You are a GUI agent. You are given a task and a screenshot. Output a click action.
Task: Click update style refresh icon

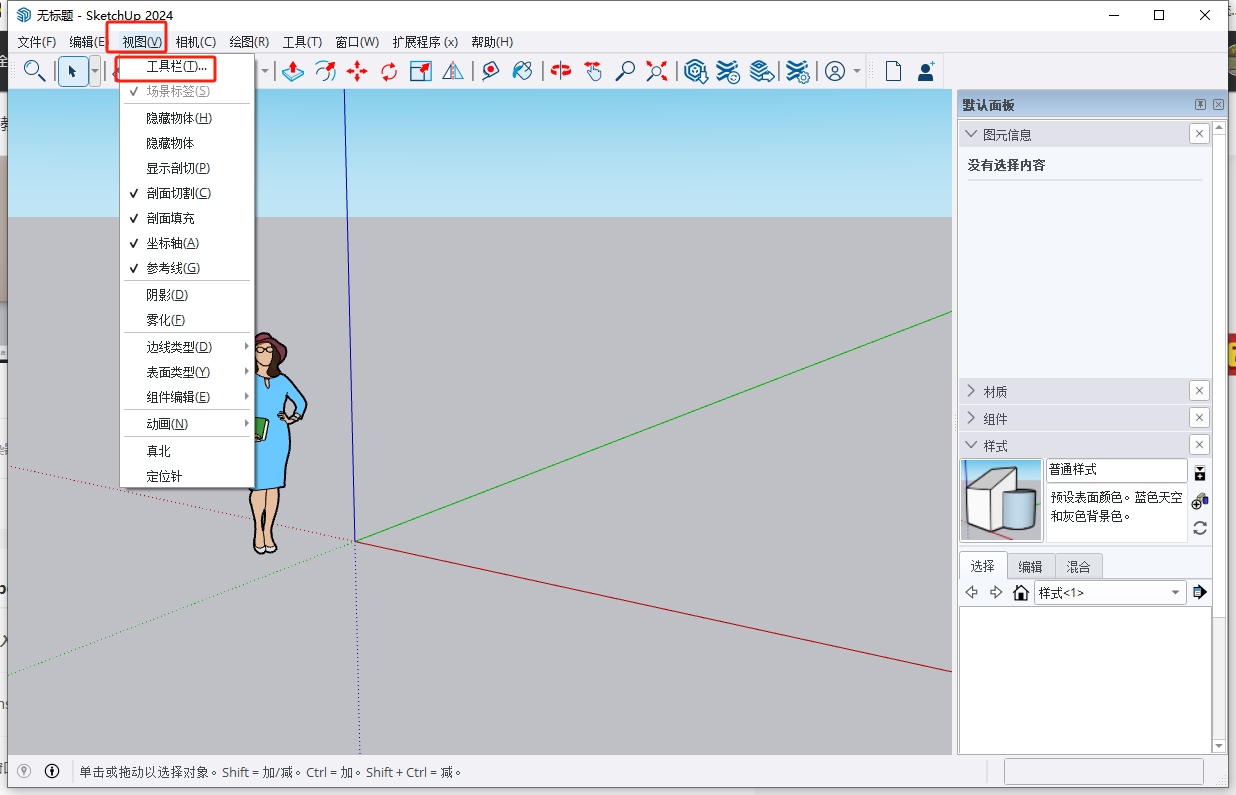[x=1200, y=528]
